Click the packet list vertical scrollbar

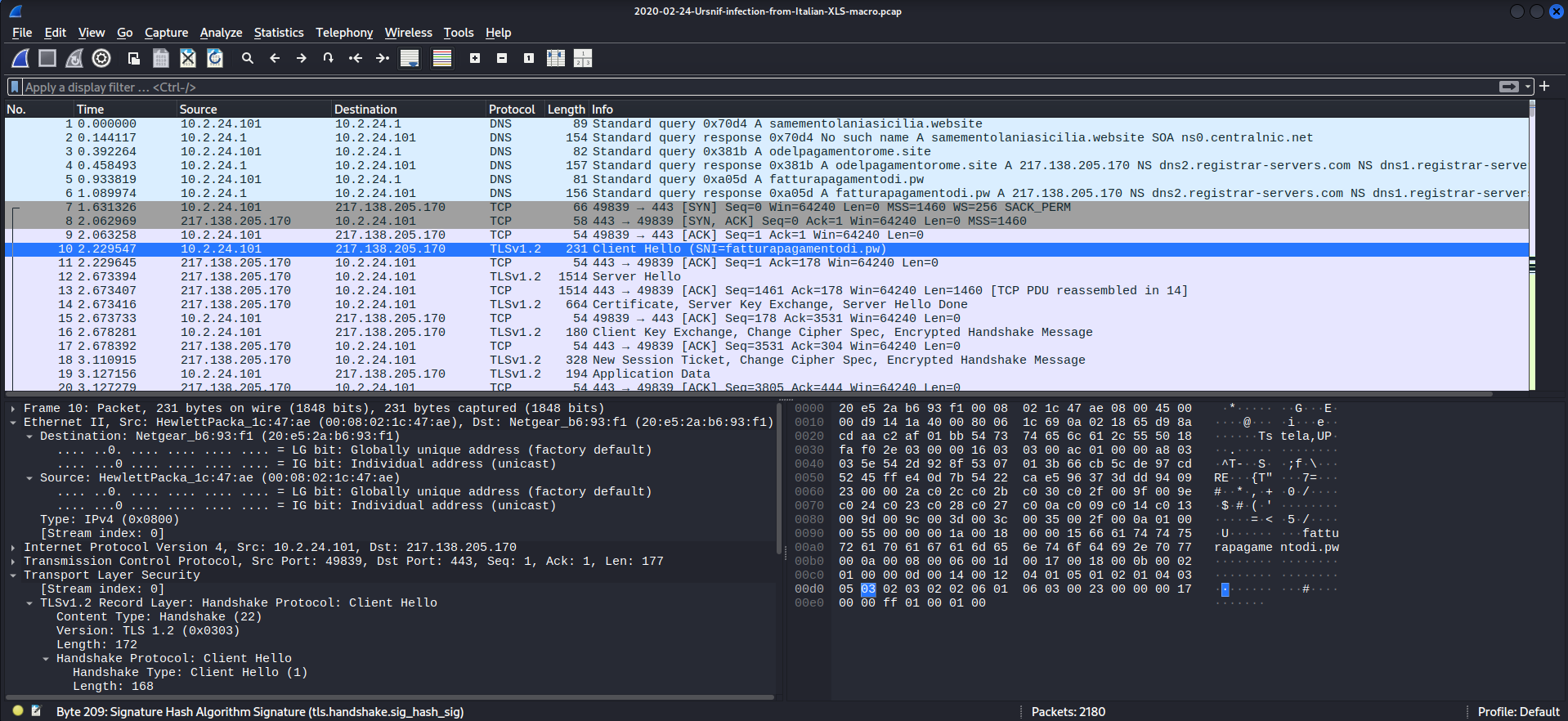pyautogui.click(x=1532, y=245)
